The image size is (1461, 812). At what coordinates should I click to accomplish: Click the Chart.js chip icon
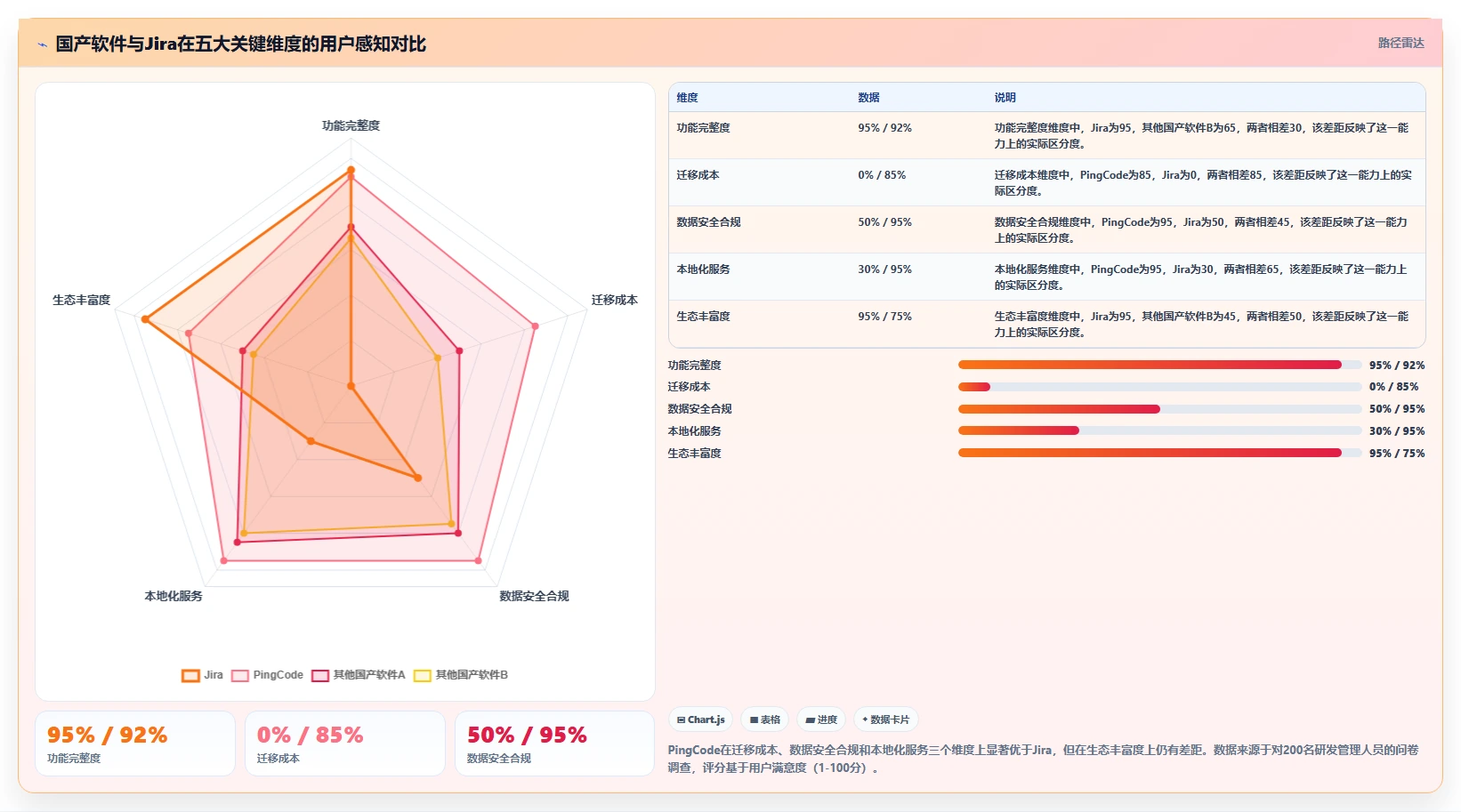pyautogui.click(x=681, y=720)
